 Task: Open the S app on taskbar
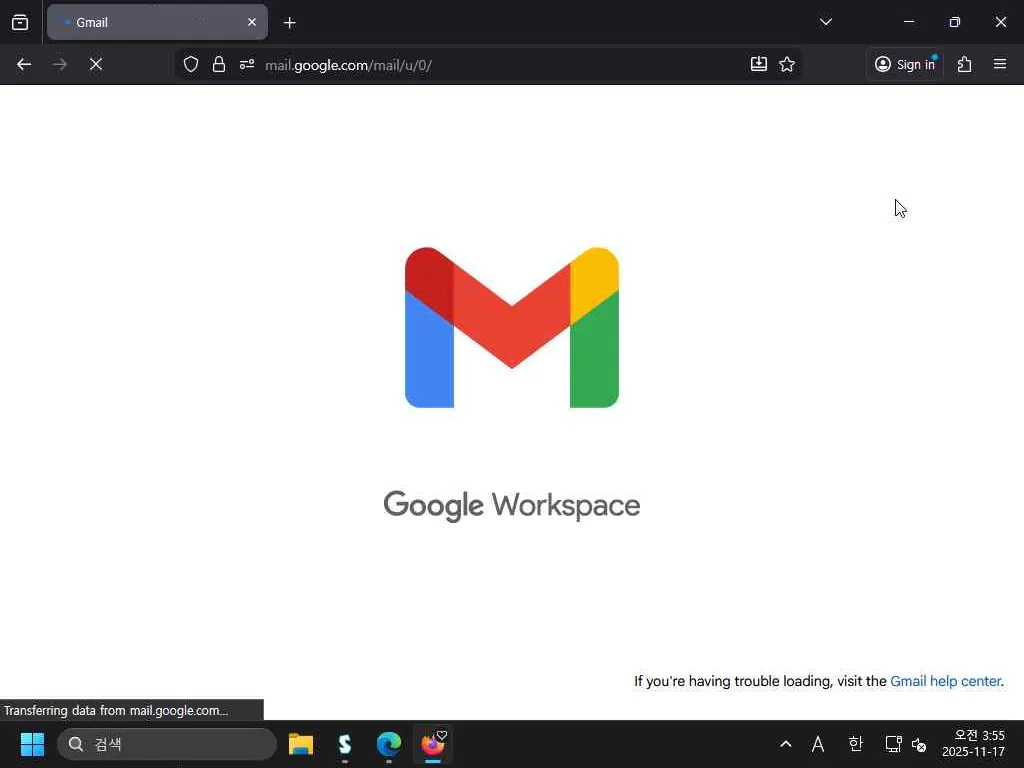point(345,744)
